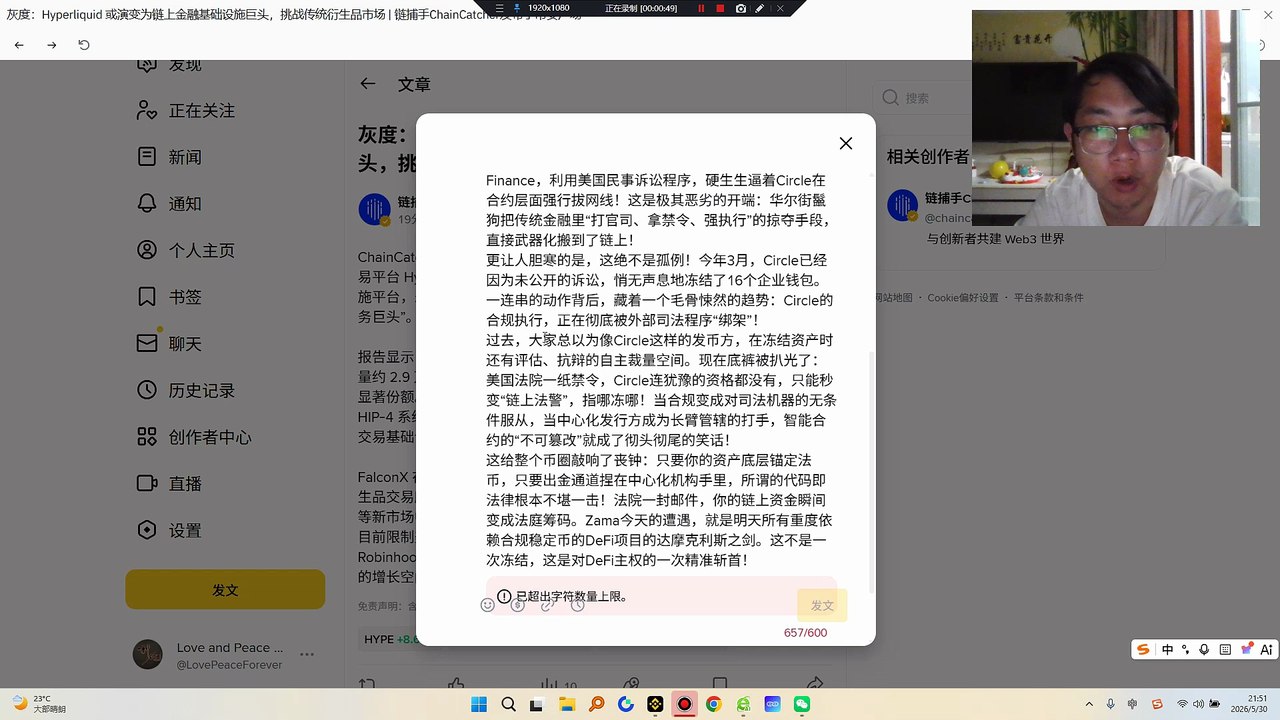Click the taskbar weather widget
The height and width of the screenshot is (720, 1280).
coord(38,704)
